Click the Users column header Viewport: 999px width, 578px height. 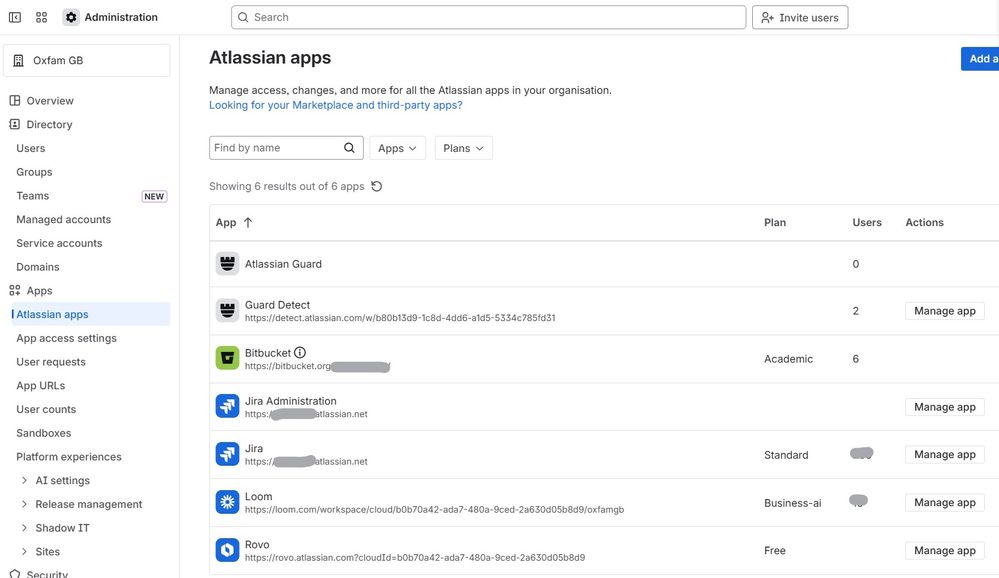click(x=866, y=222)
